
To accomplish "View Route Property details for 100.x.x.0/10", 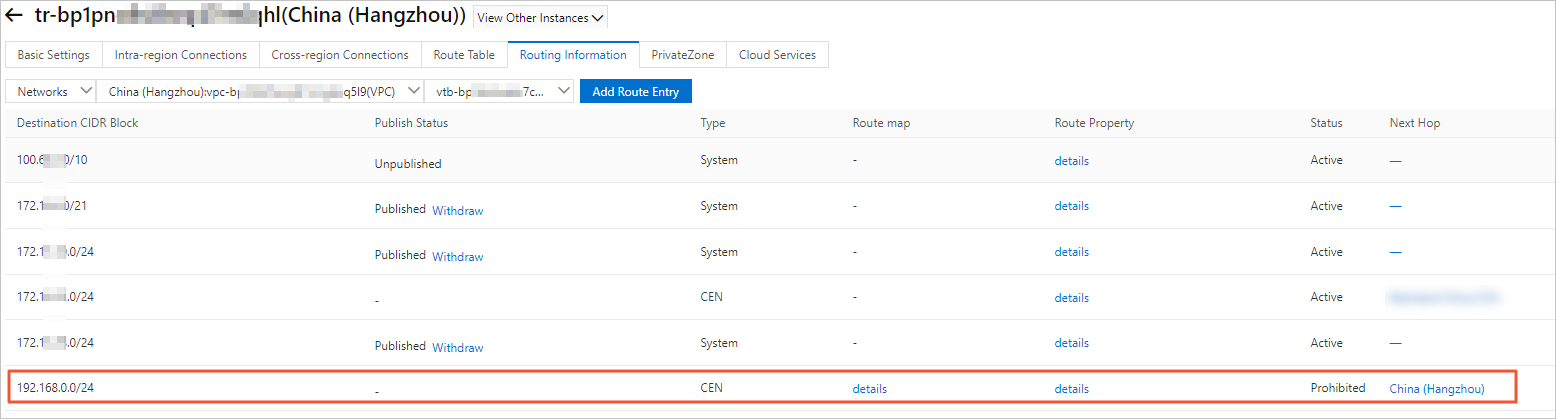I will point(1071,161).
